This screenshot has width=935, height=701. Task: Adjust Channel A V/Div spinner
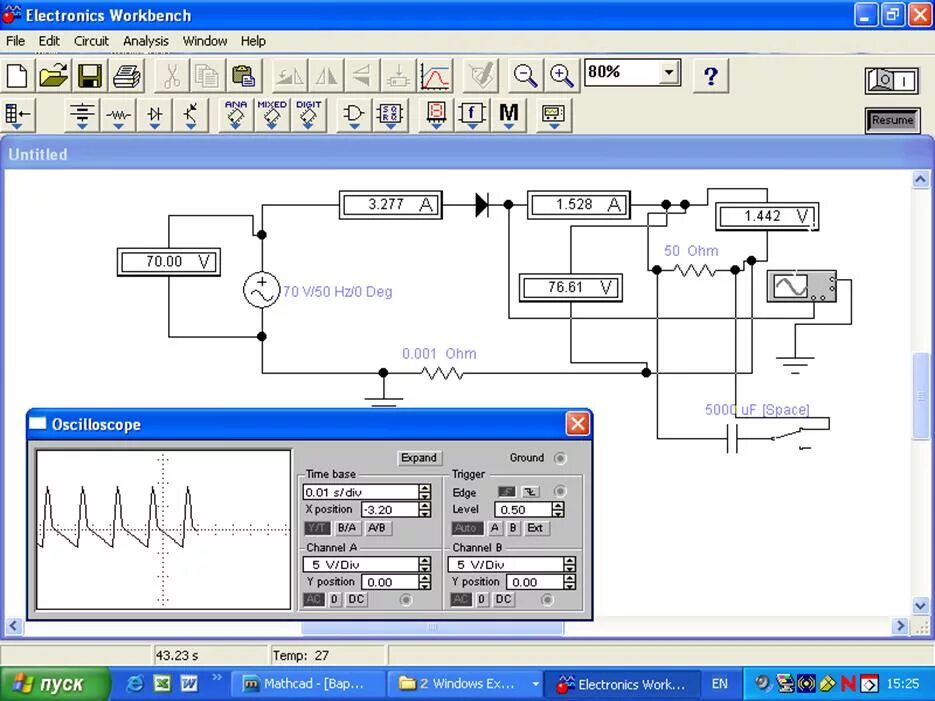click(425, 564)
